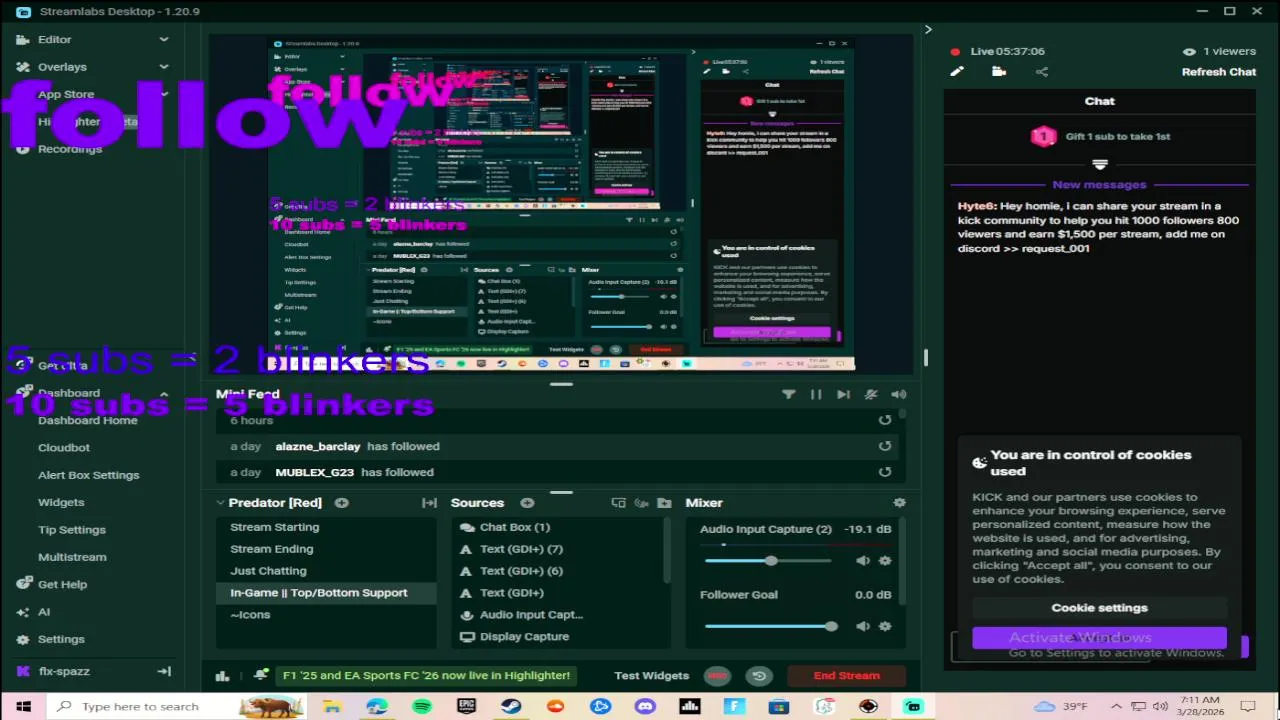Expand the Overlays sidebar section
Viewport: 1280px width, 720px height.
point(164,67)
